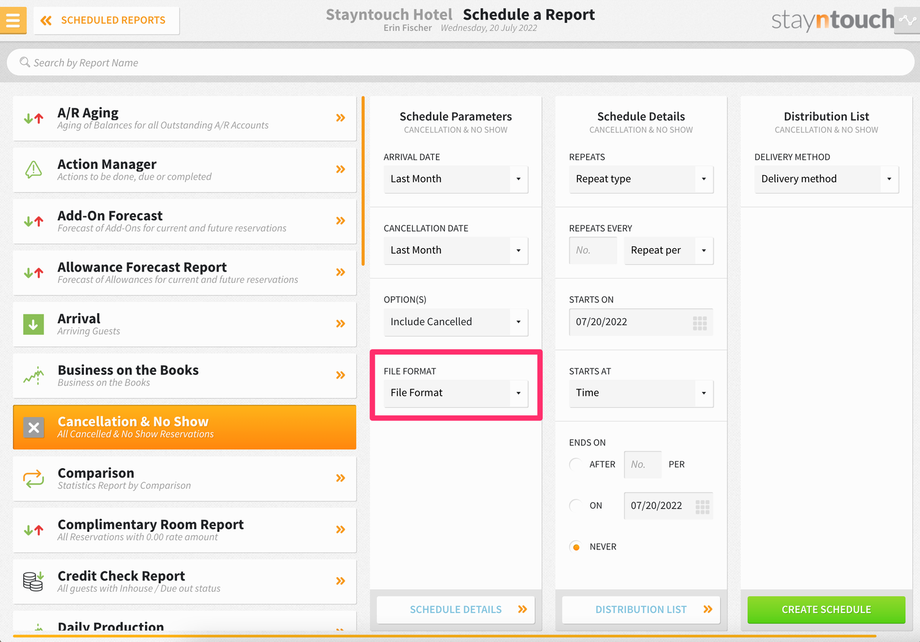Open the Repeat per dropdown

tap(669, 251)
